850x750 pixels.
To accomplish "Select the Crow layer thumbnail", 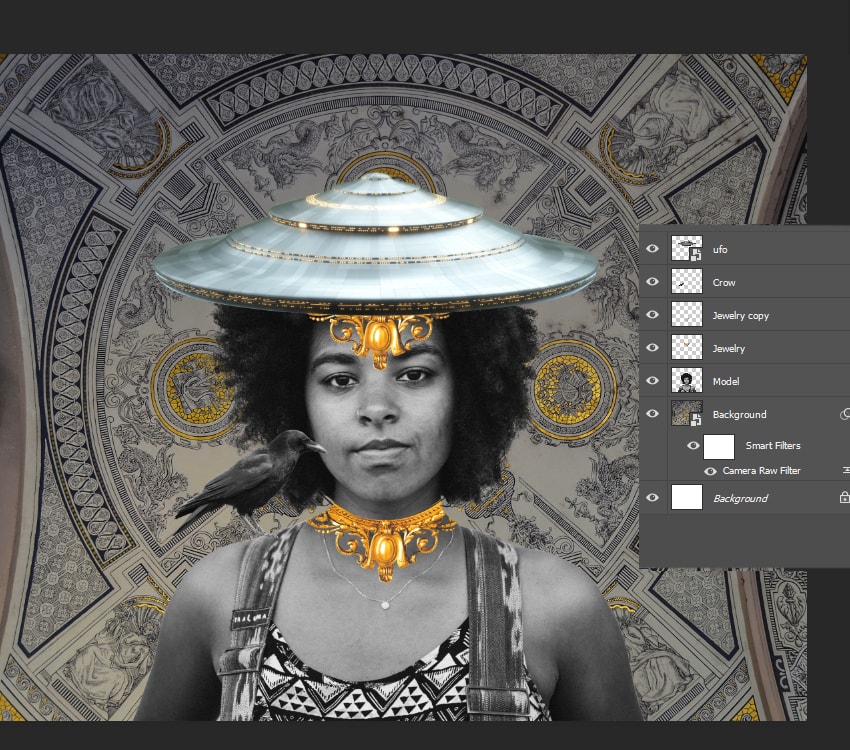I will click(x=687, y=282).
